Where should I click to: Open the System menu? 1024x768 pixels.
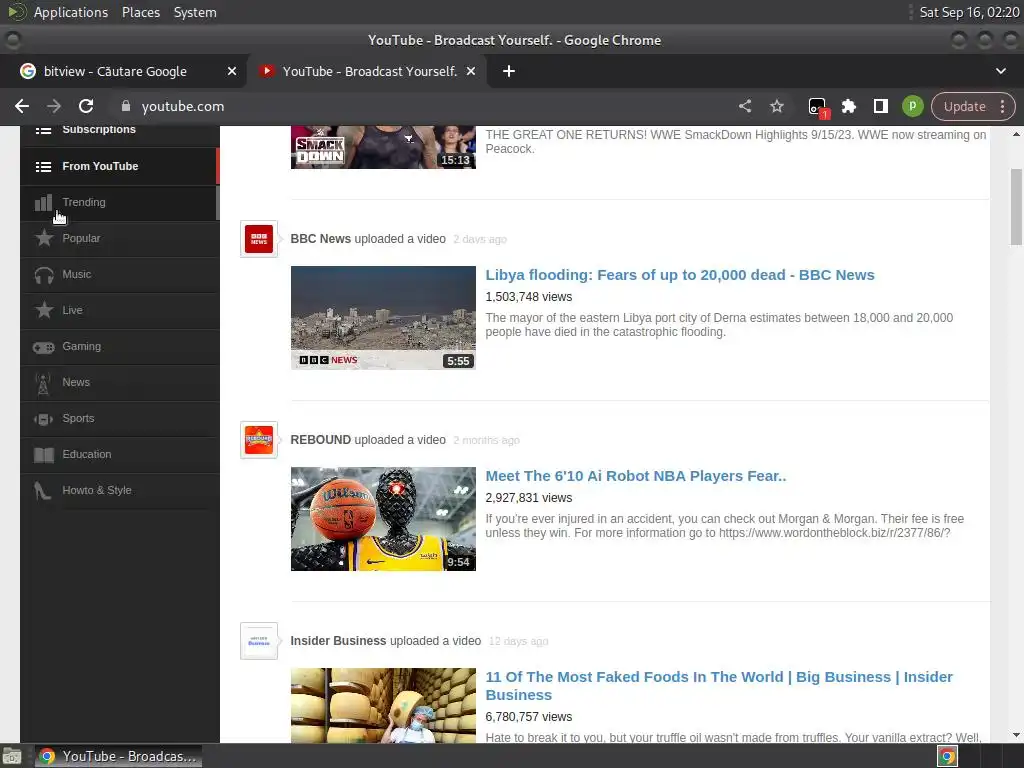195,12
